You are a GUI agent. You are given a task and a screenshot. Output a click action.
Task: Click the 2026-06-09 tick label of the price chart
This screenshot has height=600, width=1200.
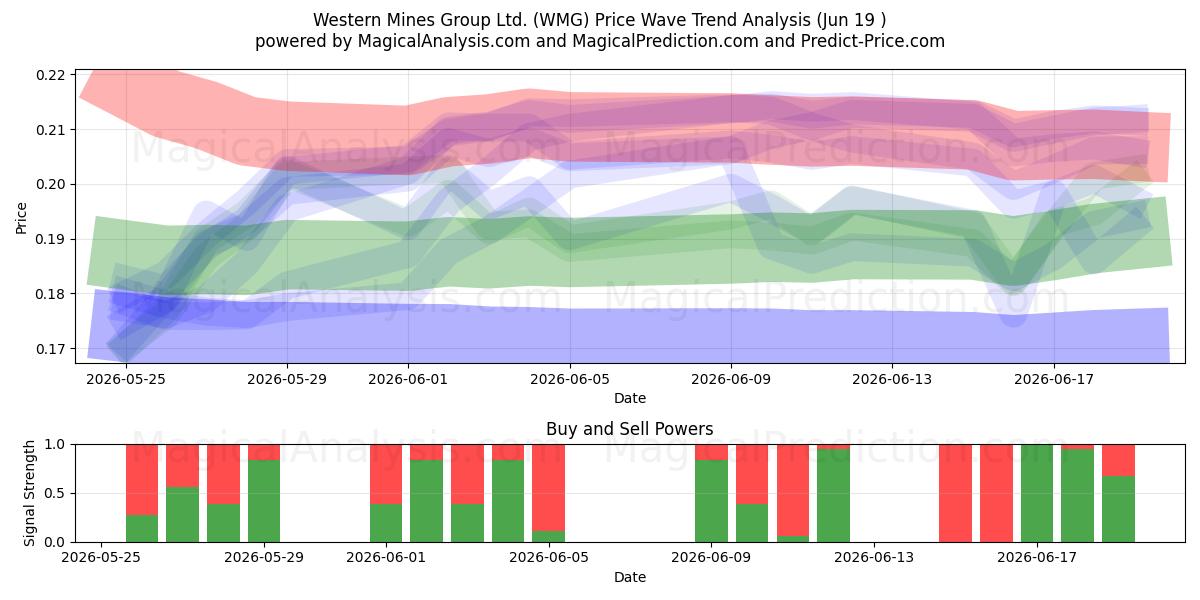tap(732, 379)
